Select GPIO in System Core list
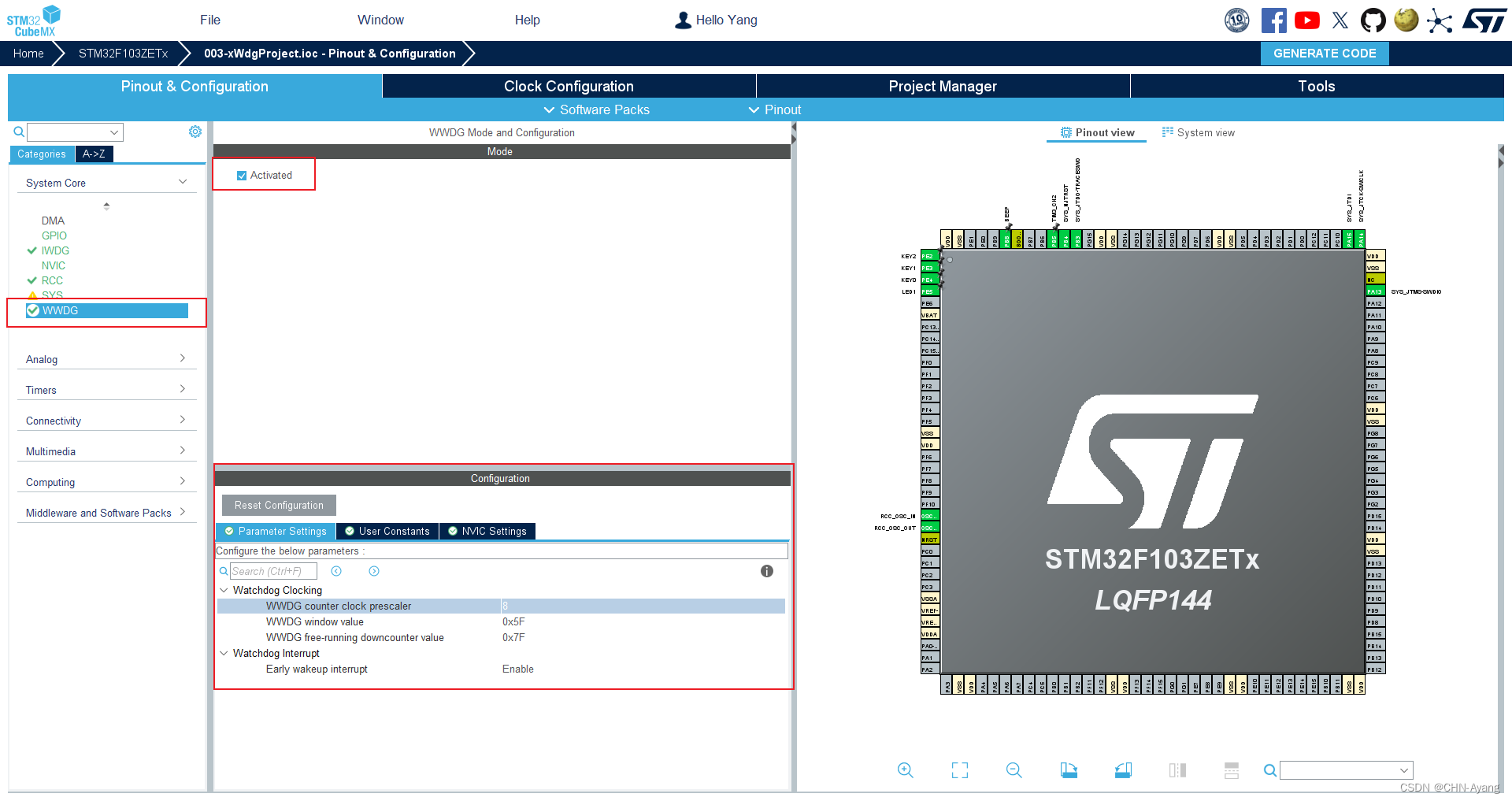The height and width of the screenshot is (801, 1512). (54, 235)
